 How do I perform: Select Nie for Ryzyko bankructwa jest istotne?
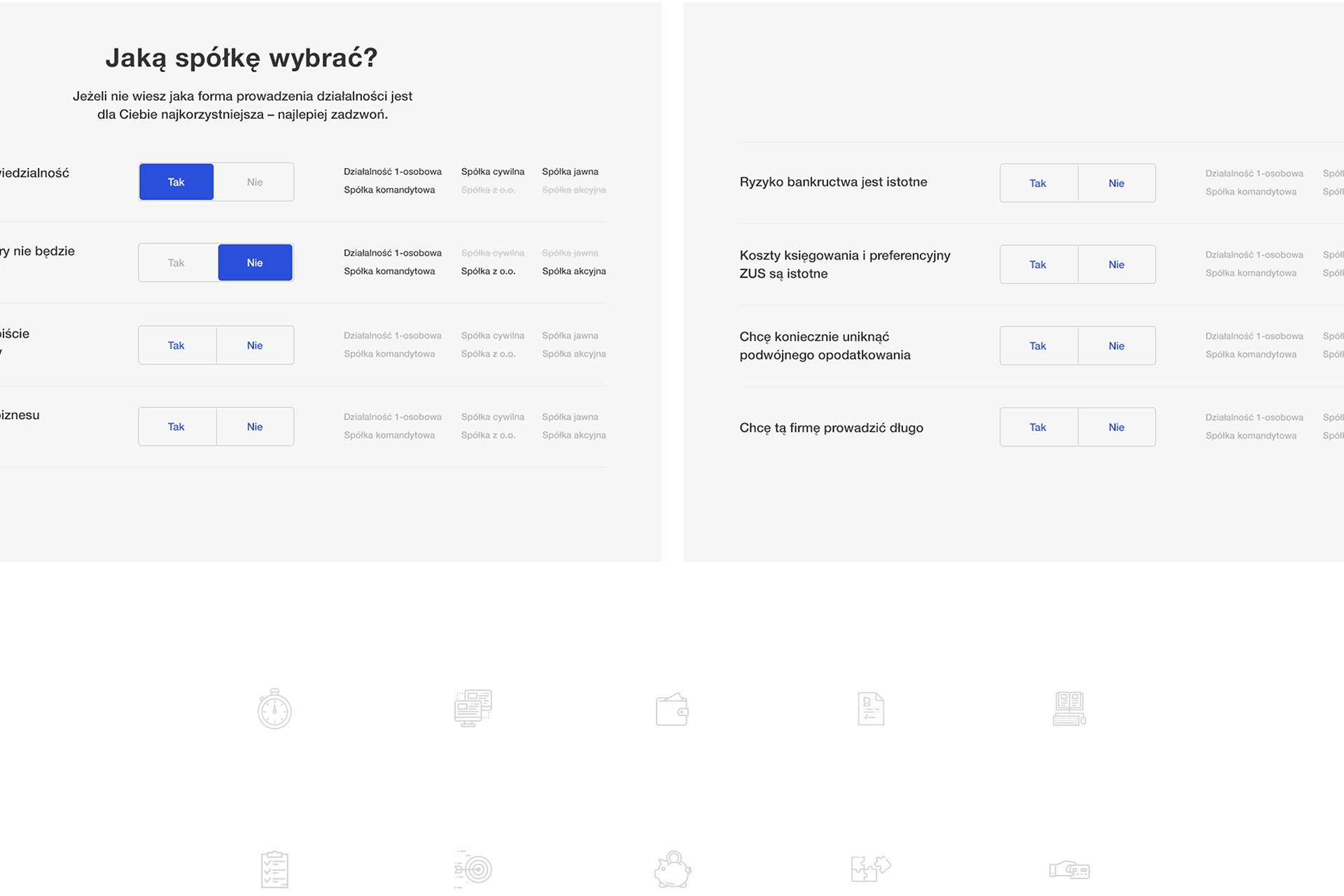[1116, 183]
